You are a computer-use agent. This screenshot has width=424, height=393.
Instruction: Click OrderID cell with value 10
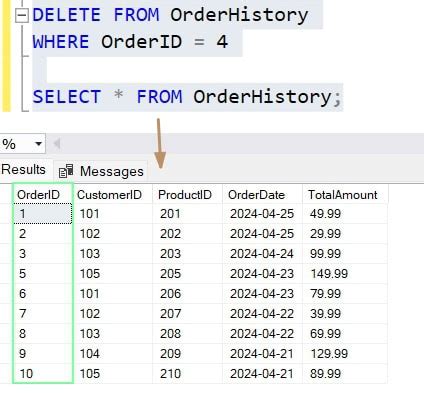pos(43,374)
